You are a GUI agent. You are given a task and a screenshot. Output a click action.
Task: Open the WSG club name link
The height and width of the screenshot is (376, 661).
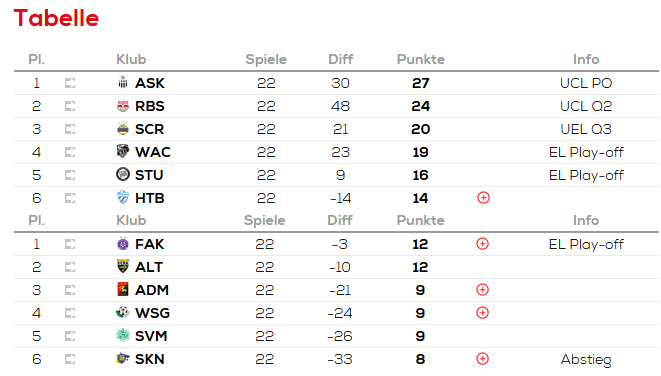(152, 313)
